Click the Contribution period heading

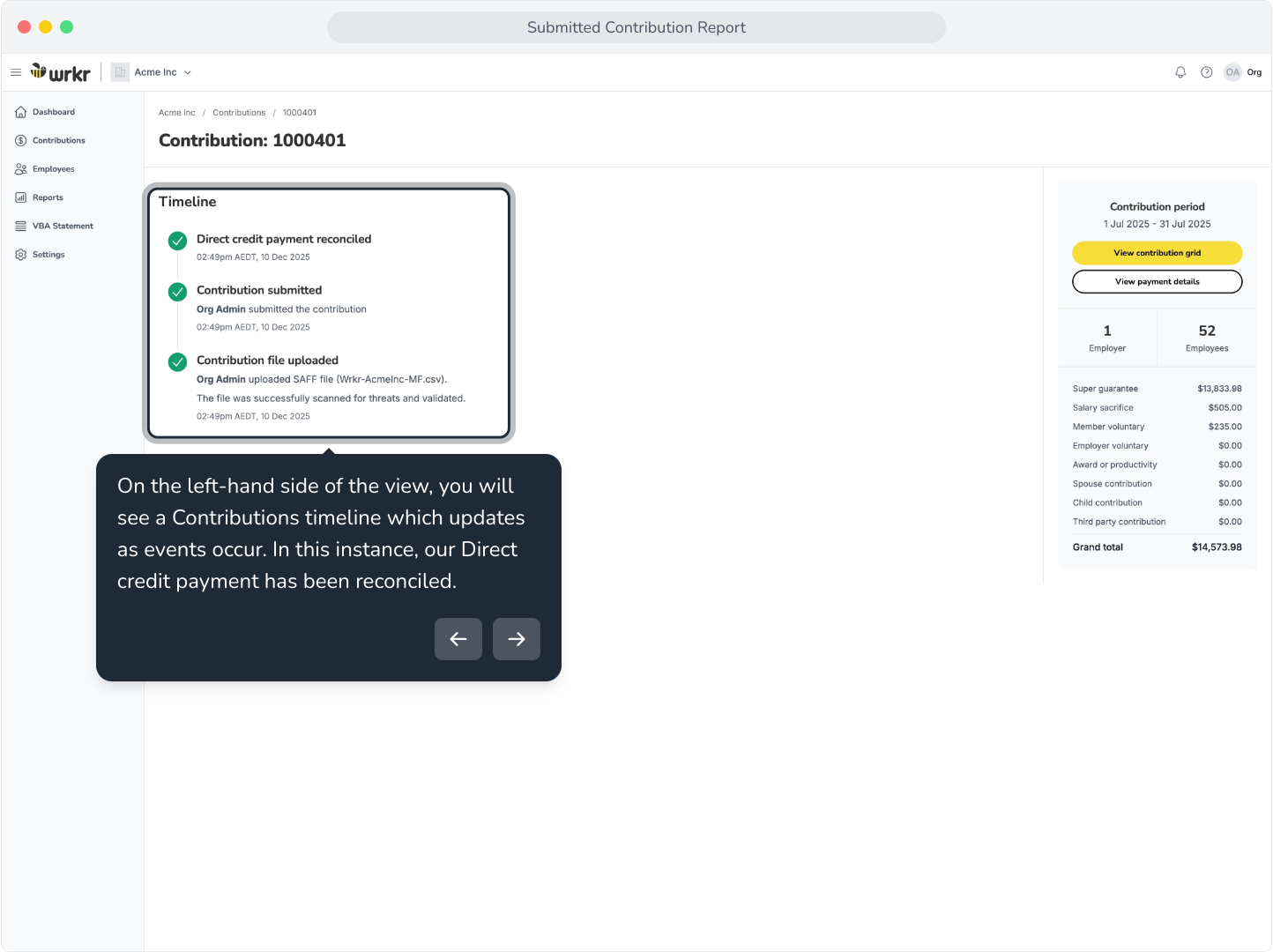click(x=1157, y=206)
